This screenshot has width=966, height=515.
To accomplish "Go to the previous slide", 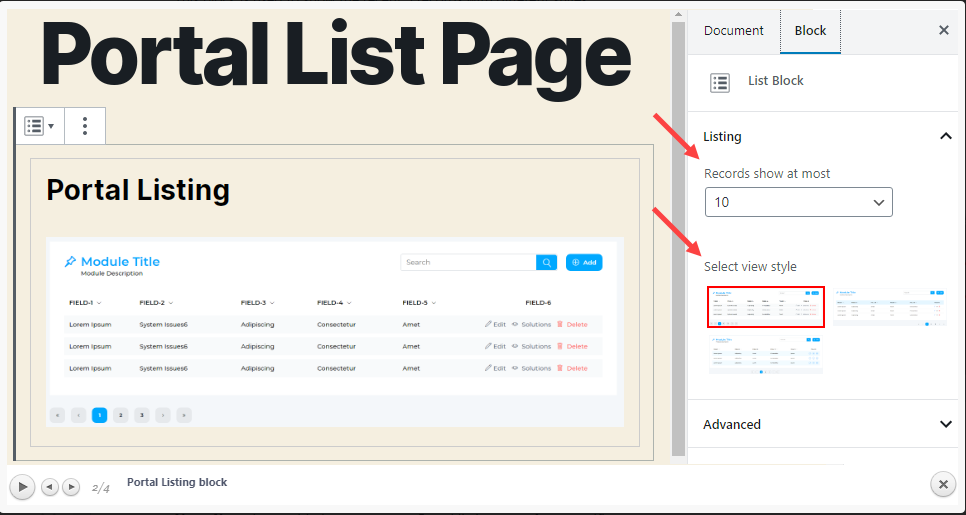I will pos(50,487).
